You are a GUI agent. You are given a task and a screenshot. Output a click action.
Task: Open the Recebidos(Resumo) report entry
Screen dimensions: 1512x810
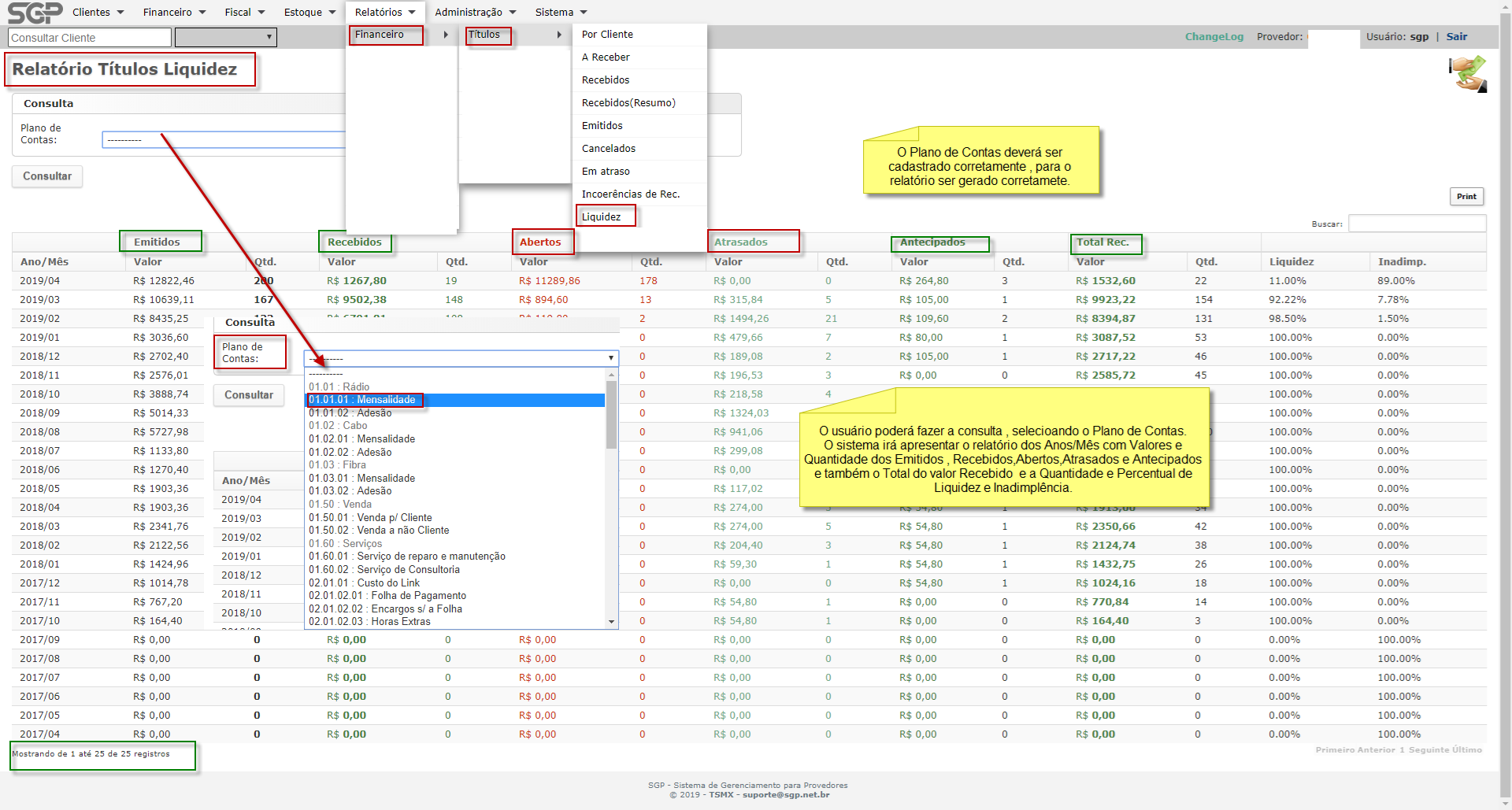(628, 102)
